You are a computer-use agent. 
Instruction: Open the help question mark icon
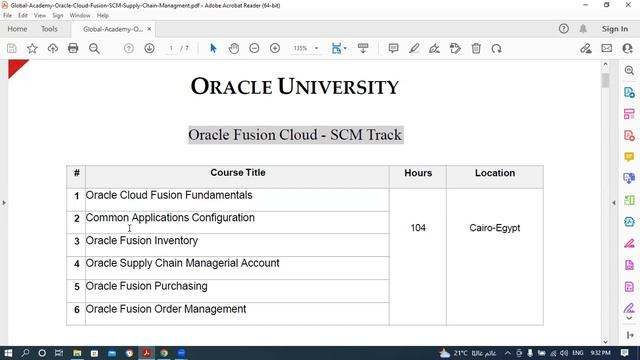point(564,29)
